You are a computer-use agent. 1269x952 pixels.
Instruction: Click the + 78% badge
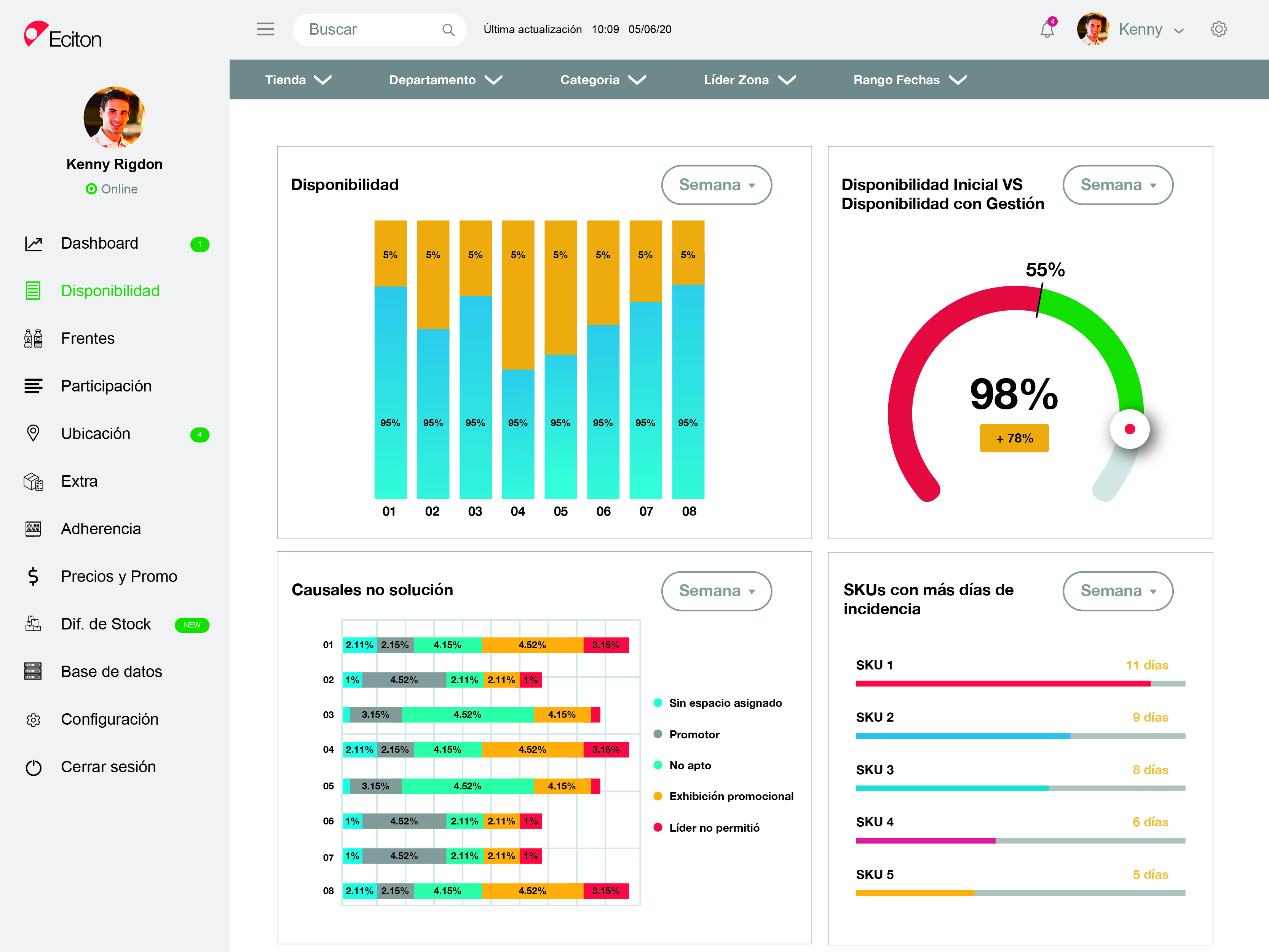tap(1014, 438)
